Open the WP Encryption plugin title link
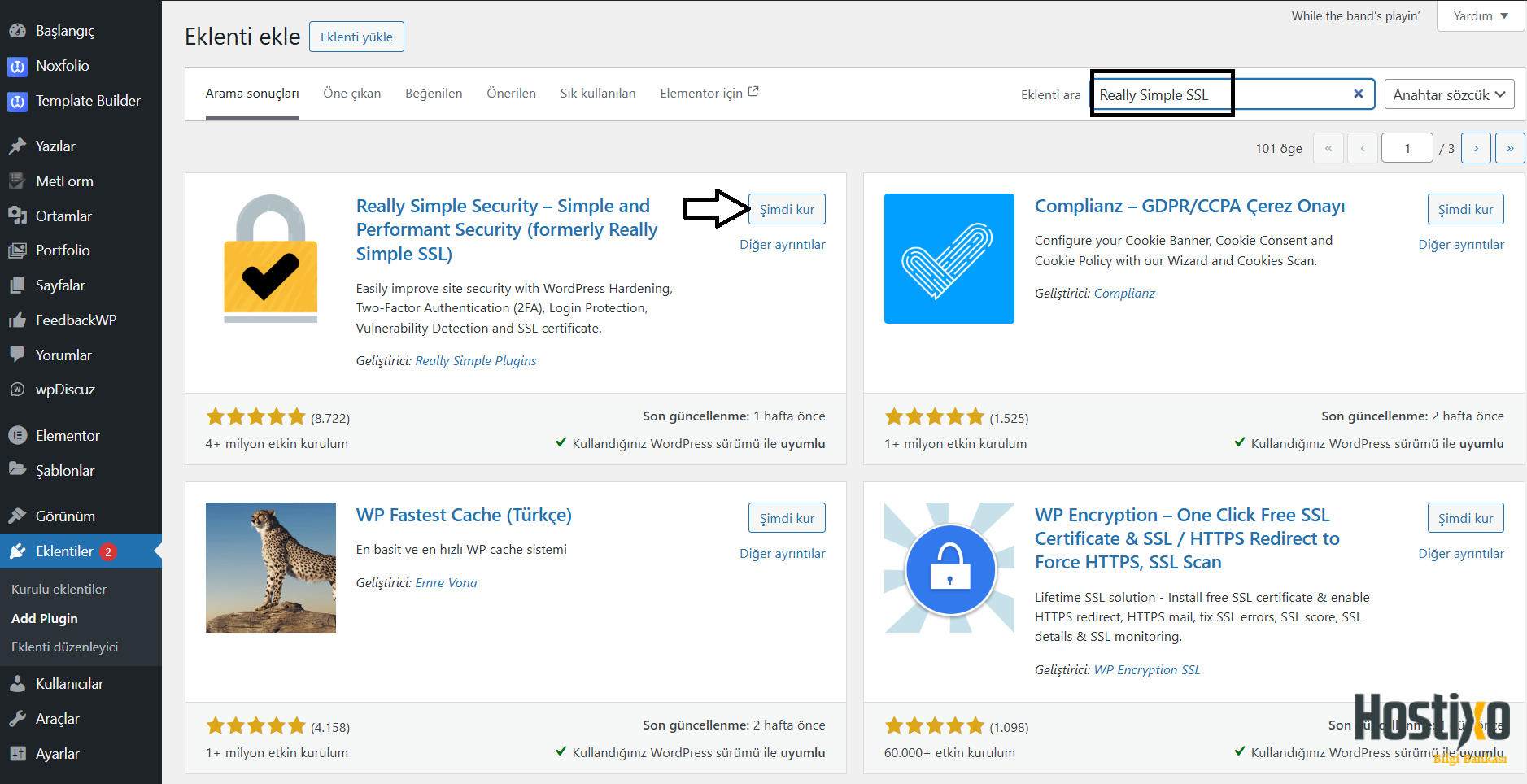 click(1187, 538)
